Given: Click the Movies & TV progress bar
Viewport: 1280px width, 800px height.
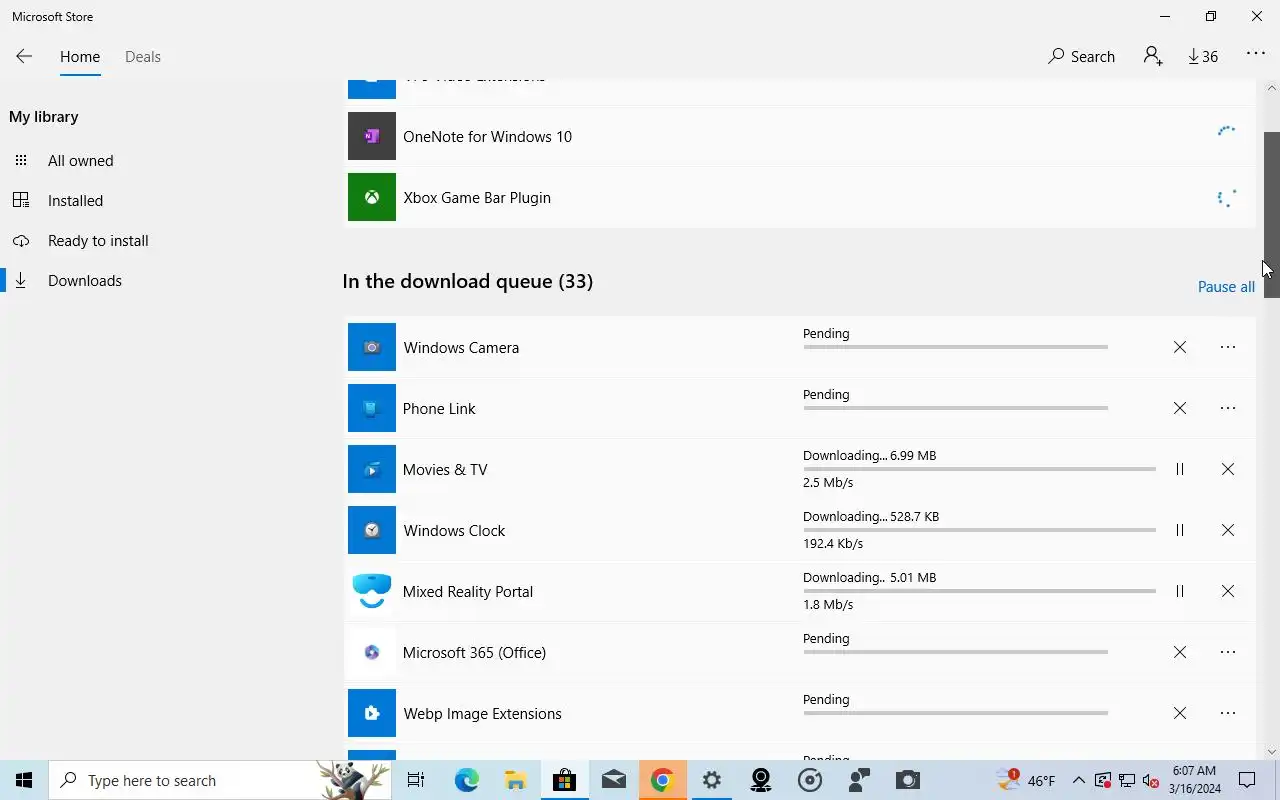Looking at the screenshot, I should tap(979, 469).
